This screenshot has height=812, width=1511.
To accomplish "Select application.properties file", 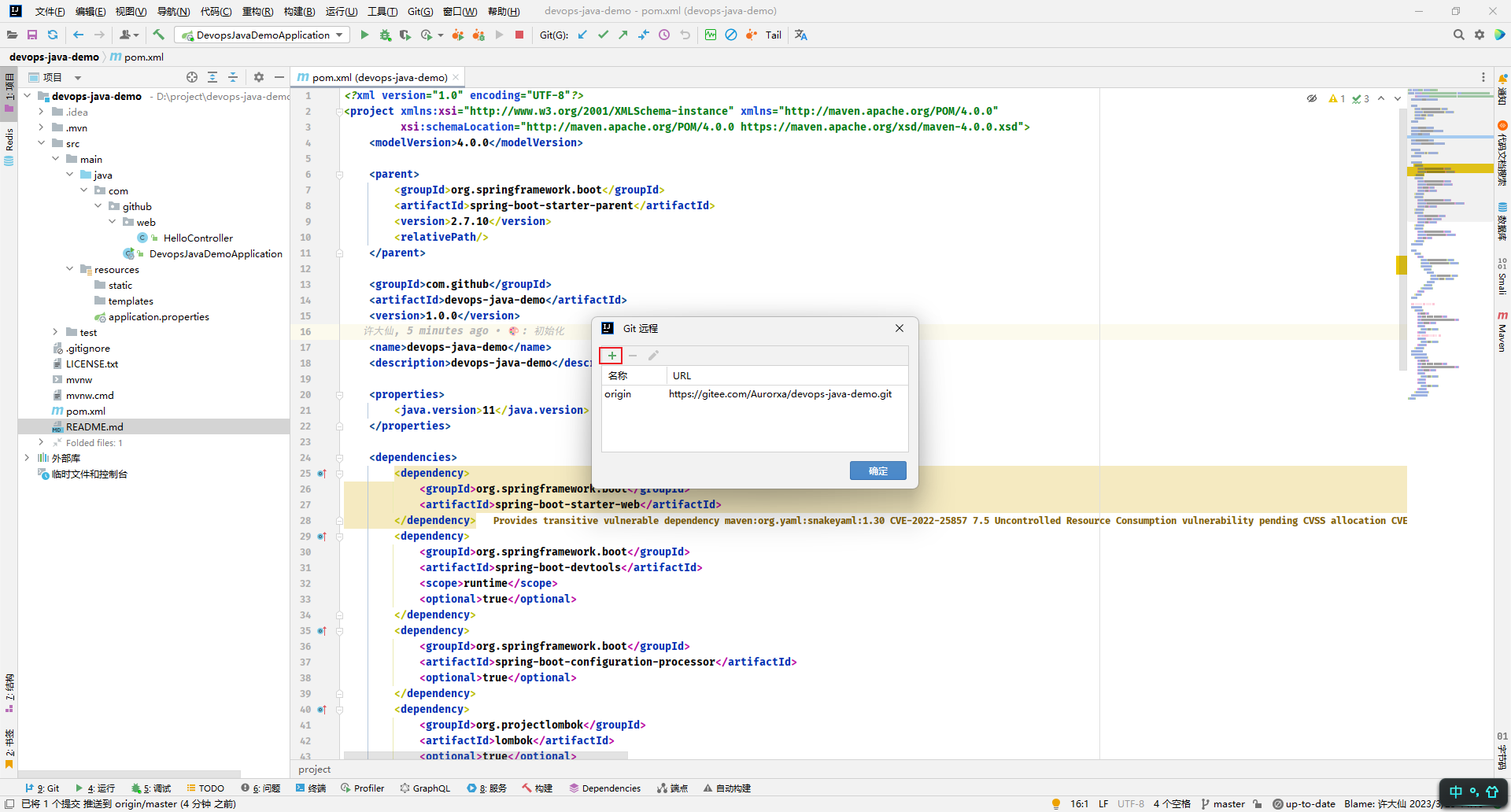I will pyautogui.click(x=159, y=316).
